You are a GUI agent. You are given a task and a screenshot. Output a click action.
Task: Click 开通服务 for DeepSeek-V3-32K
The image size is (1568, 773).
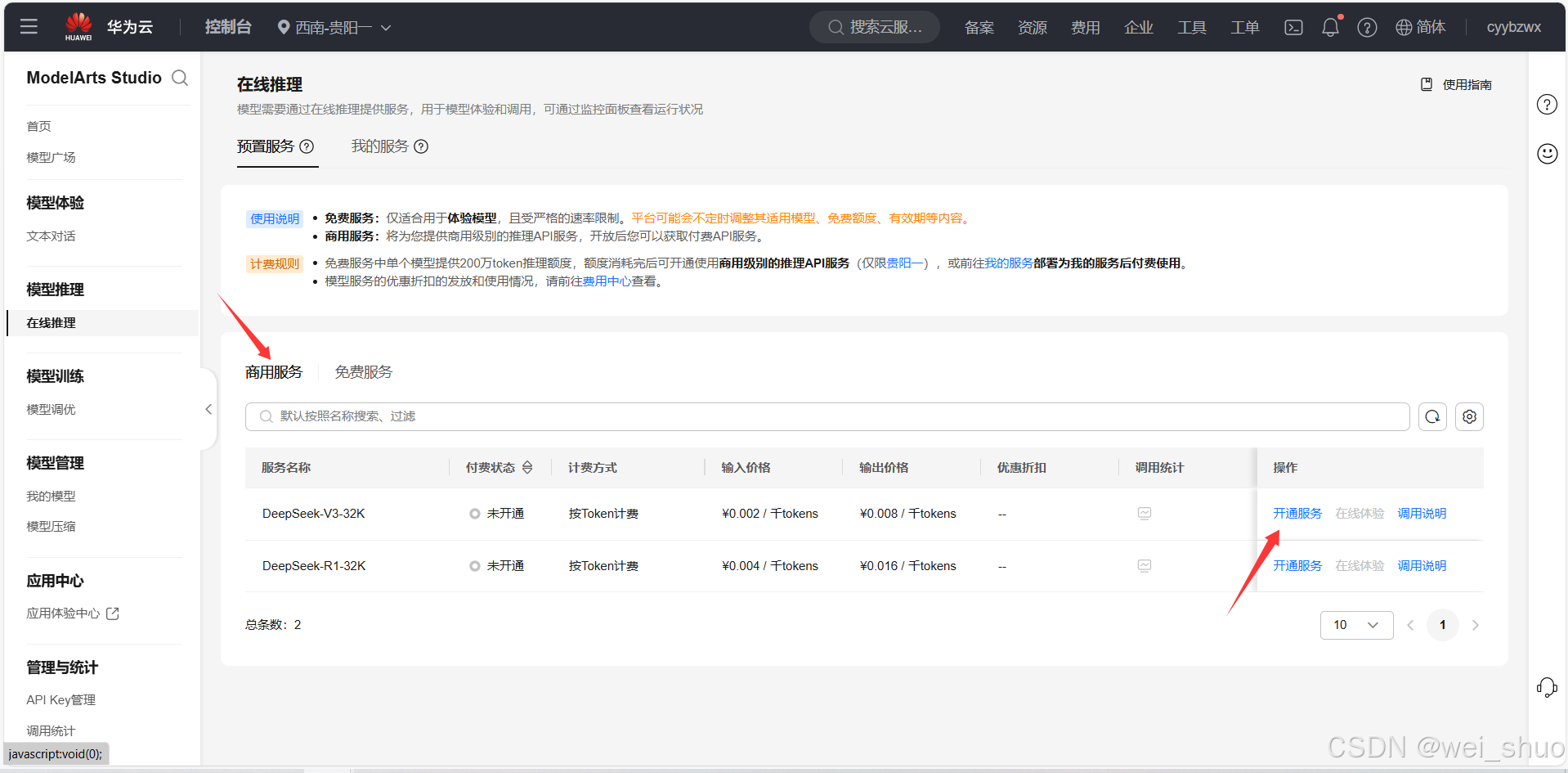pos(1297,514)
